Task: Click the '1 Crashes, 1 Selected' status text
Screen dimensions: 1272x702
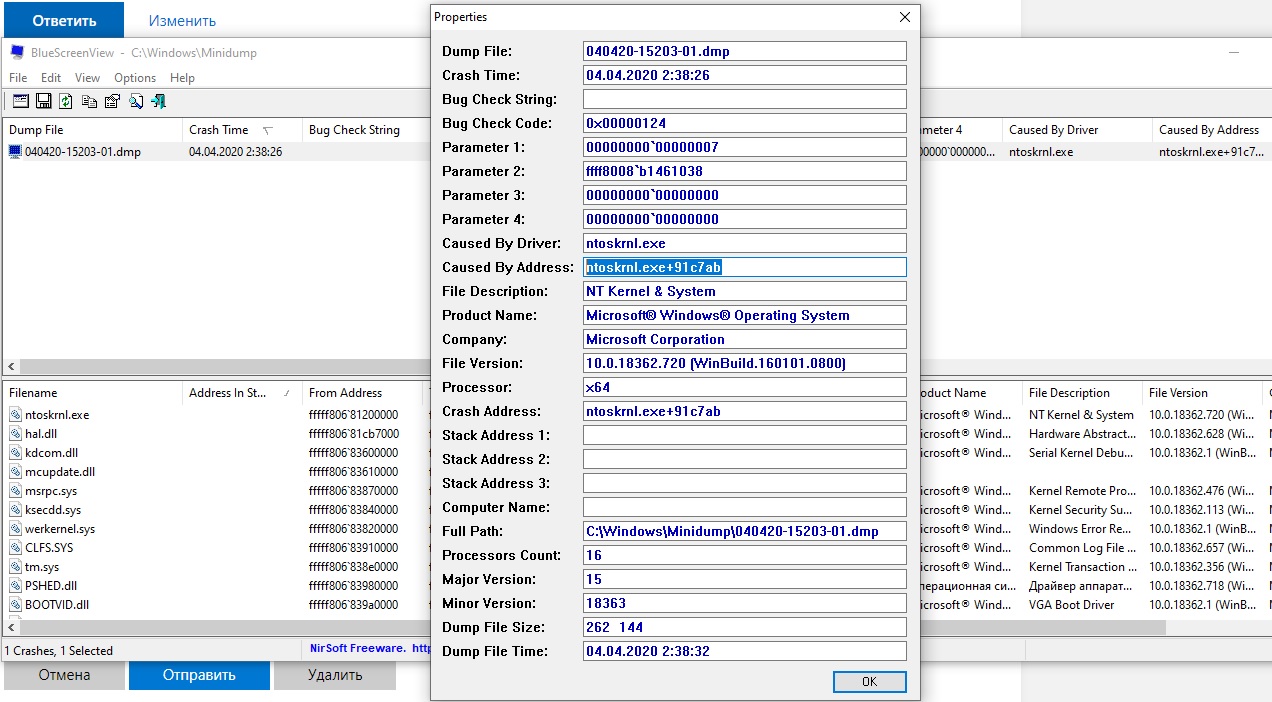Action: (x=60, y=650)
